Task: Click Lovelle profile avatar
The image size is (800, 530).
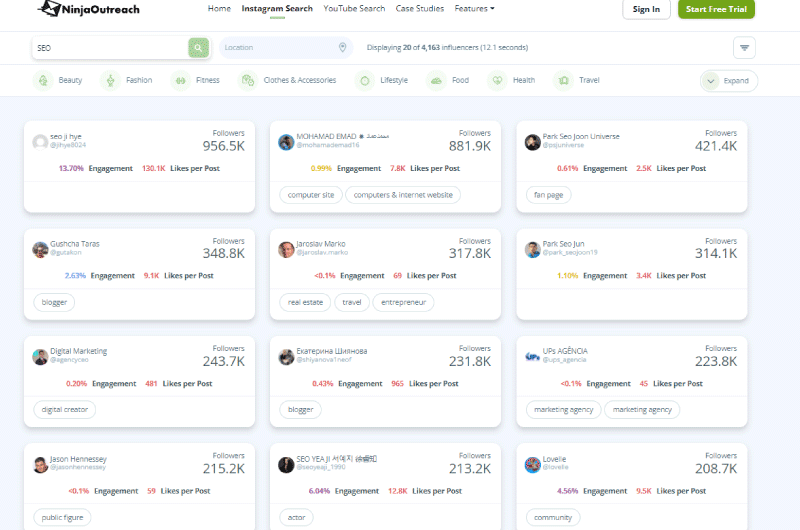Action: pyautogui.click(x=533, y=465)
